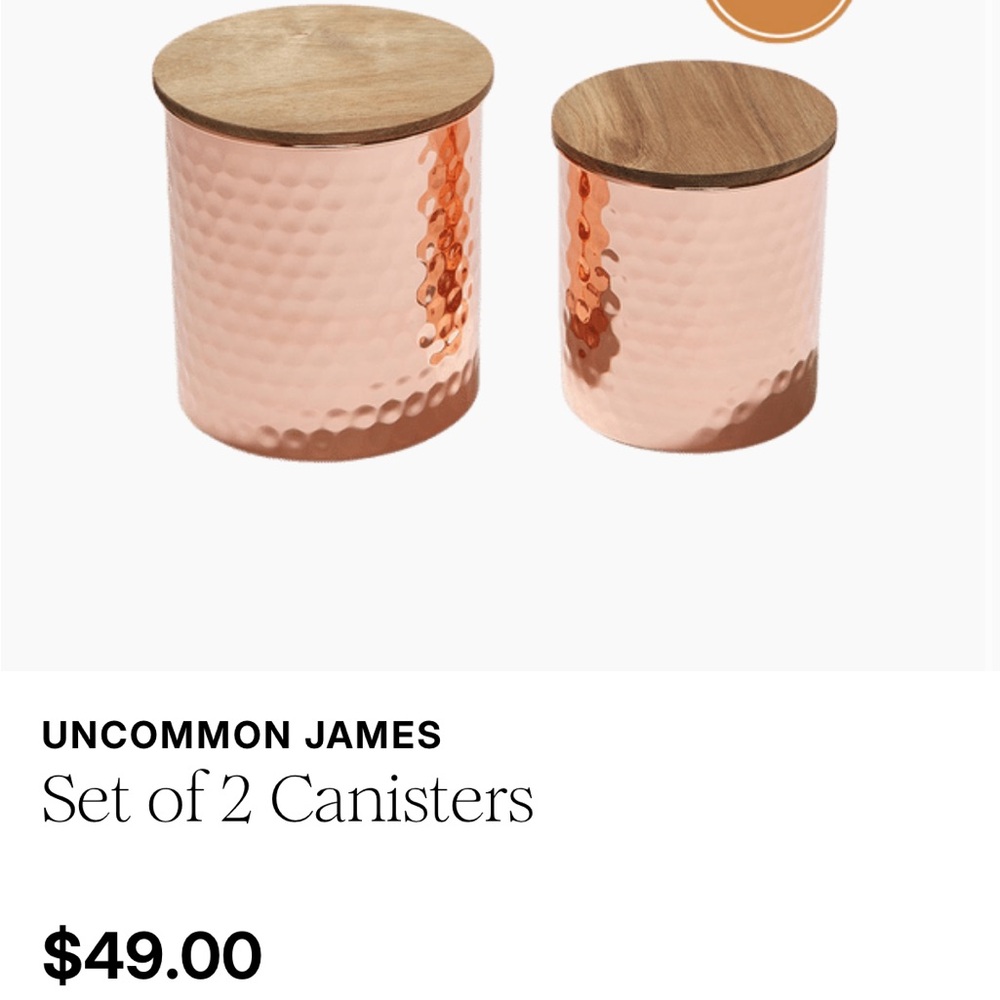Click the word Canisters in product title
Viewport: 1000px width, 1000px height.
click(402, 798)
